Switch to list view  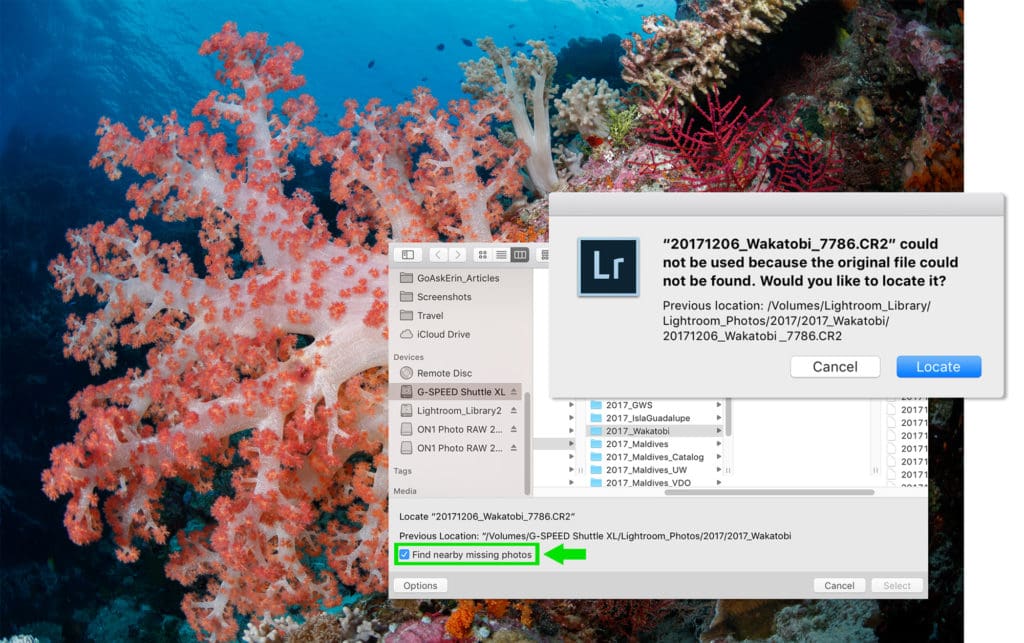coord(501,255)
